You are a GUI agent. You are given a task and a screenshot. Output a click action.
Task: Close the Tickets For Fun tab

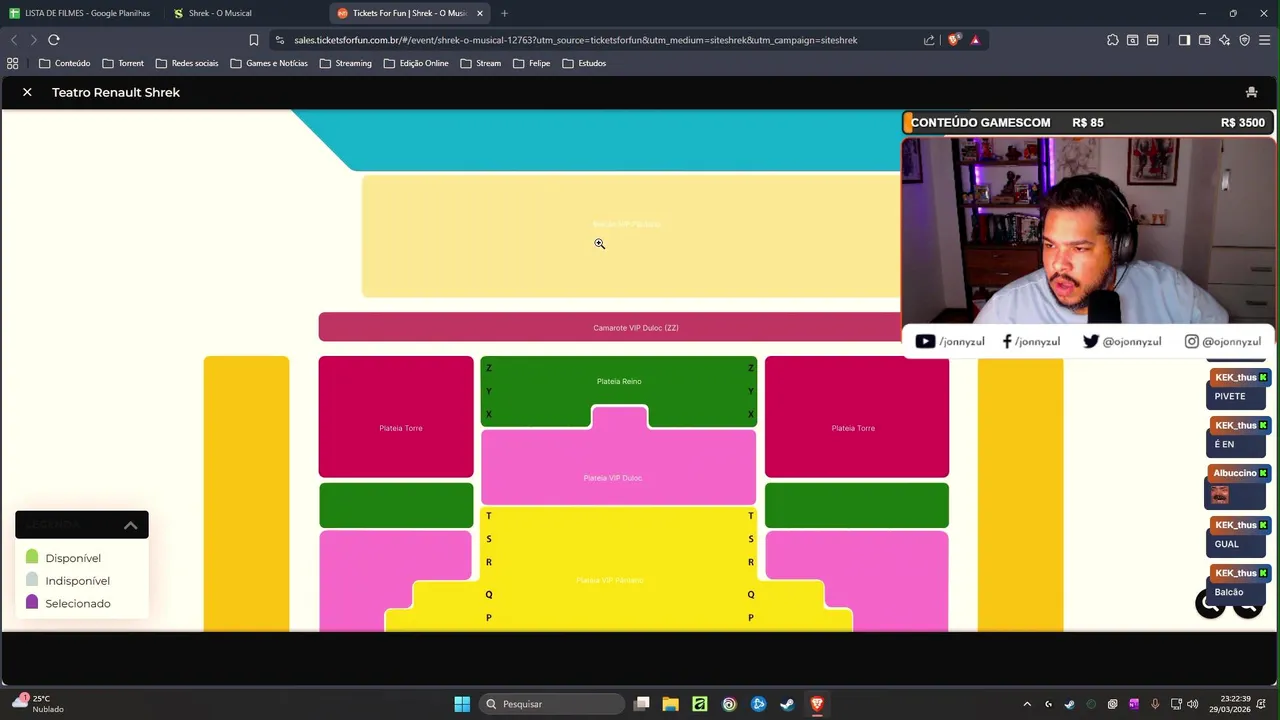tap(480, 13)
